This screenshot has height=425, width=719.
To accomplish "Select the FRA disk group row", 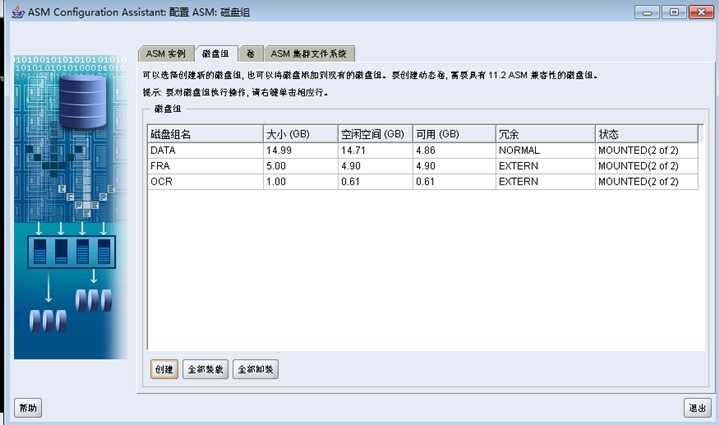I will pyautogui.click(x=423, y=166).
